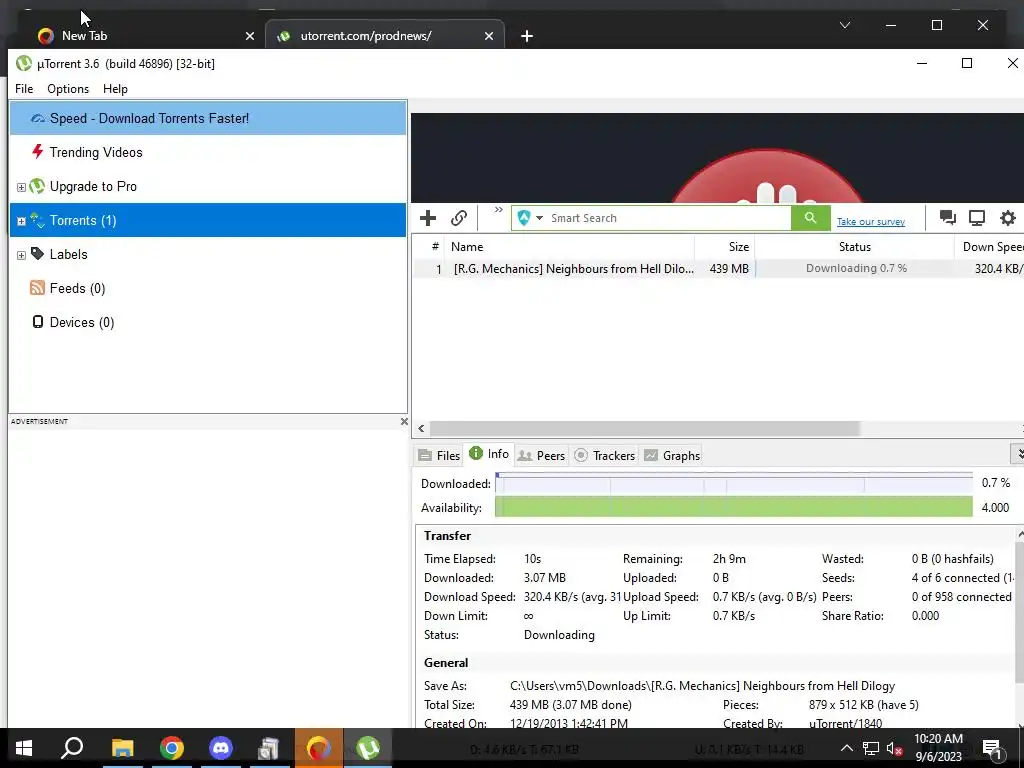Open Discord from taskbar
The image size is (1024, 768).
point(221,748)
